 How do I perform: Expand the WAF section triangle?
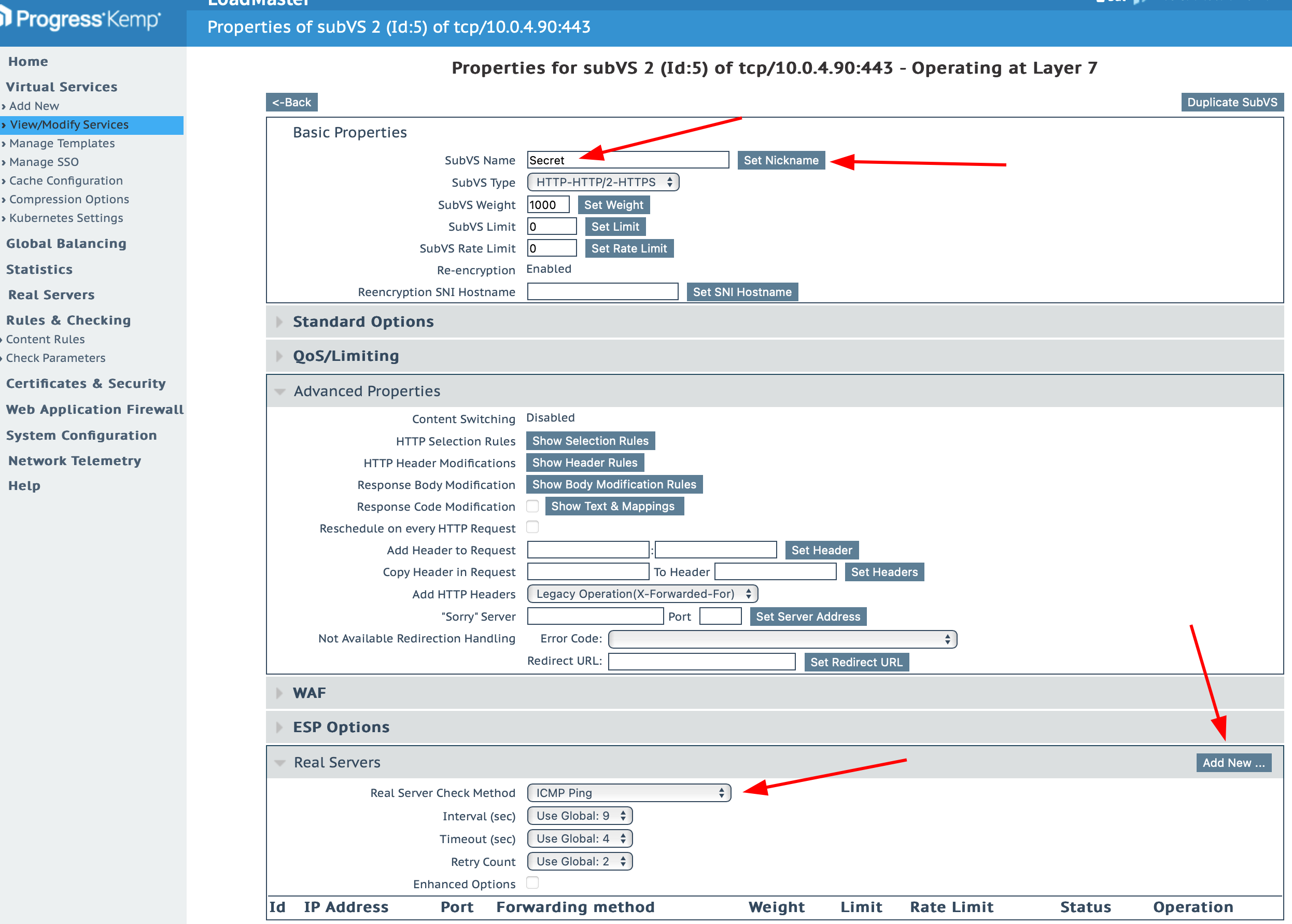(279, 693)
